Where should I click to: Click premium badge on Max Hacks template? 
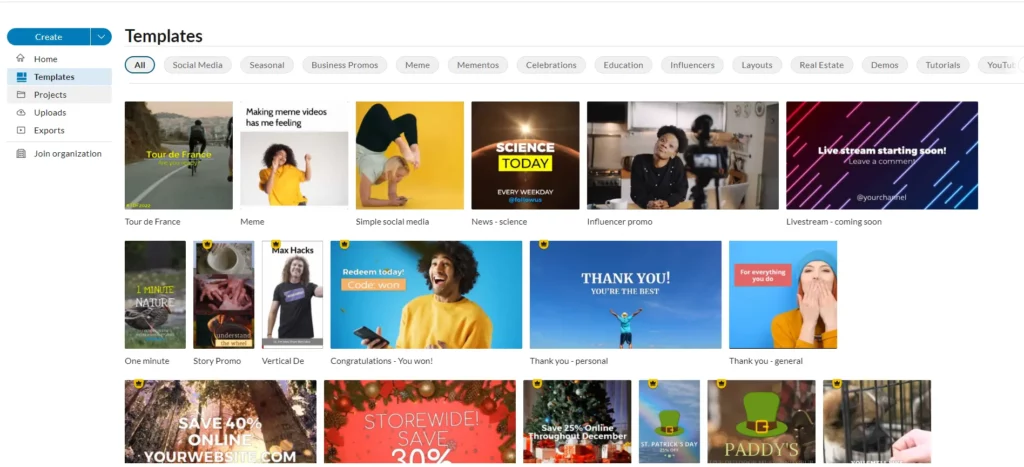pos(276,244)
